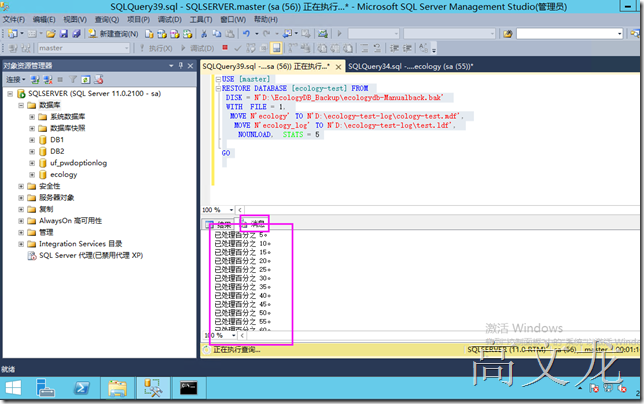The height and width of the screenshot is (404, 644).
Task: Click the Comment out selected lines icon
Action: click(365, 48)
